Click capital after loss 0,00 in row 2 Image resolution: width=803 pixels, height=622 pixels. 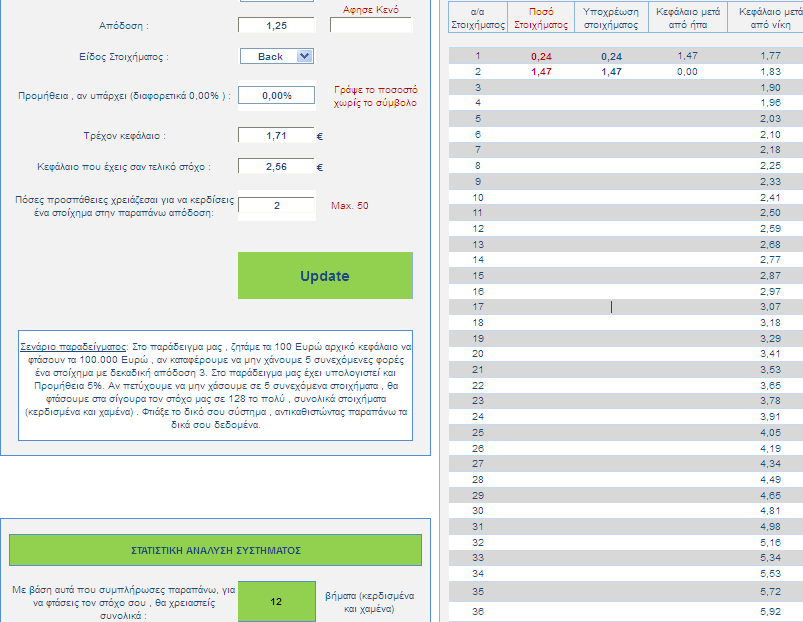click(687, 72)
